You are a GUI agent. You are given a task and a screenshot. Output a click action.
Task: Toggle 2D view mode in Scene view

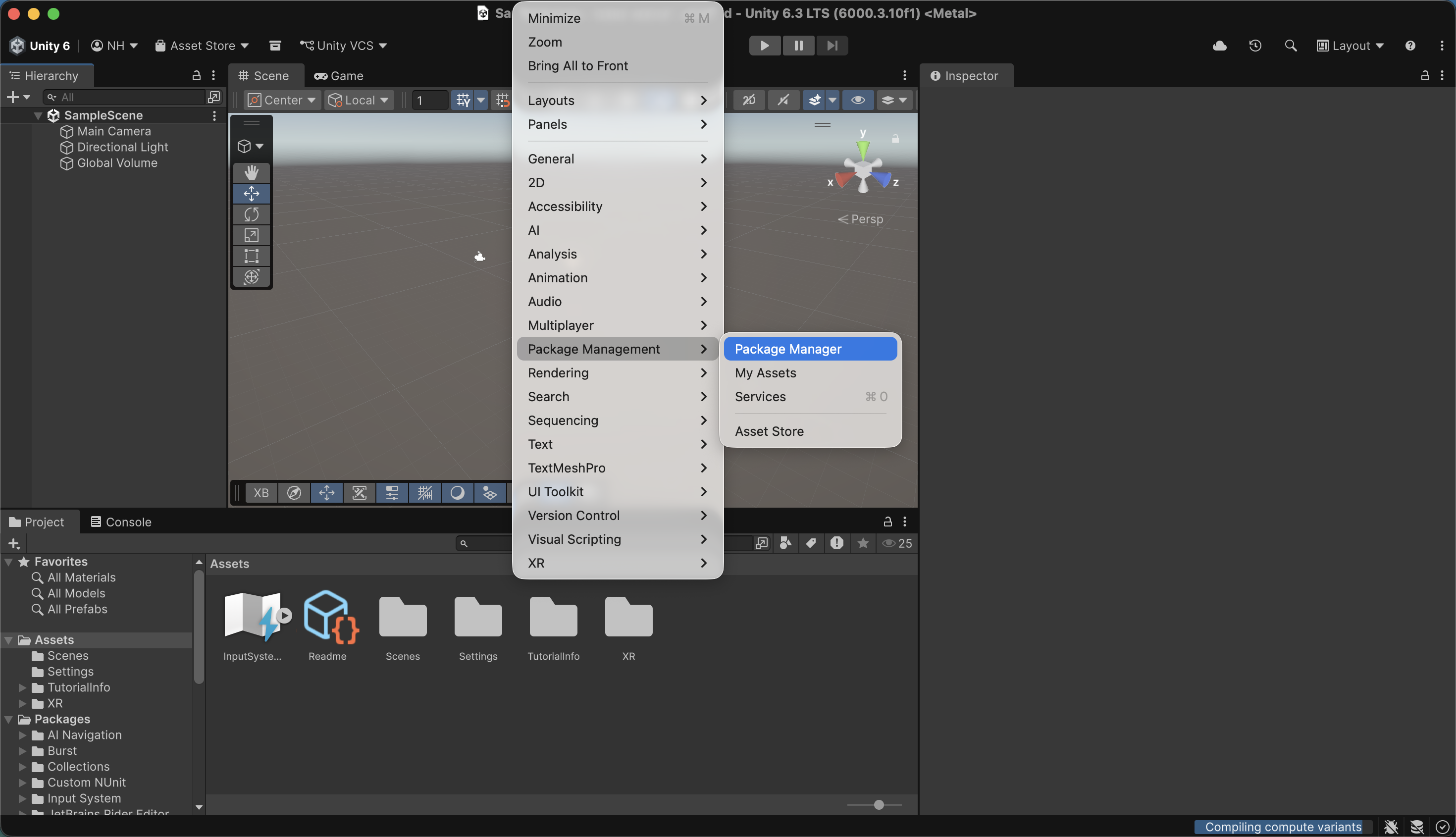pyautogui.click(x=748, y=100)
